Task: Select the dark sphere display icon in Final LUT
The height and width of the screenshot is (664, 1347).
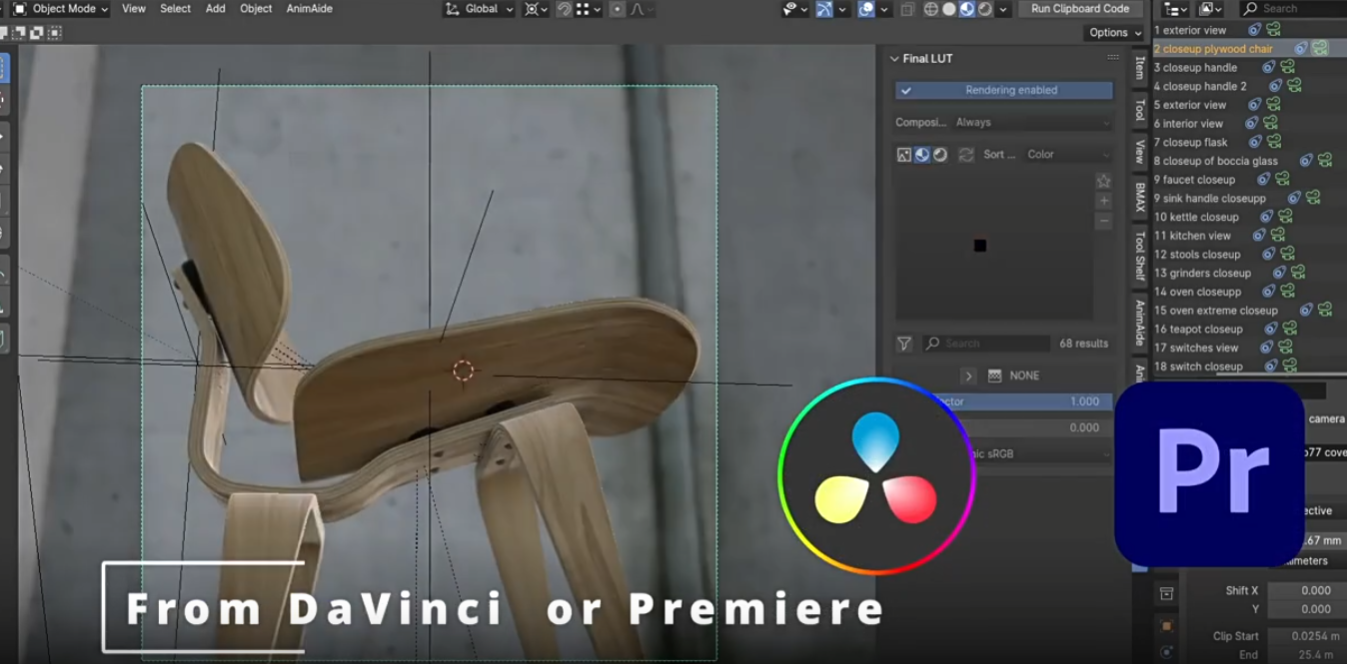Action: (940, 155)
